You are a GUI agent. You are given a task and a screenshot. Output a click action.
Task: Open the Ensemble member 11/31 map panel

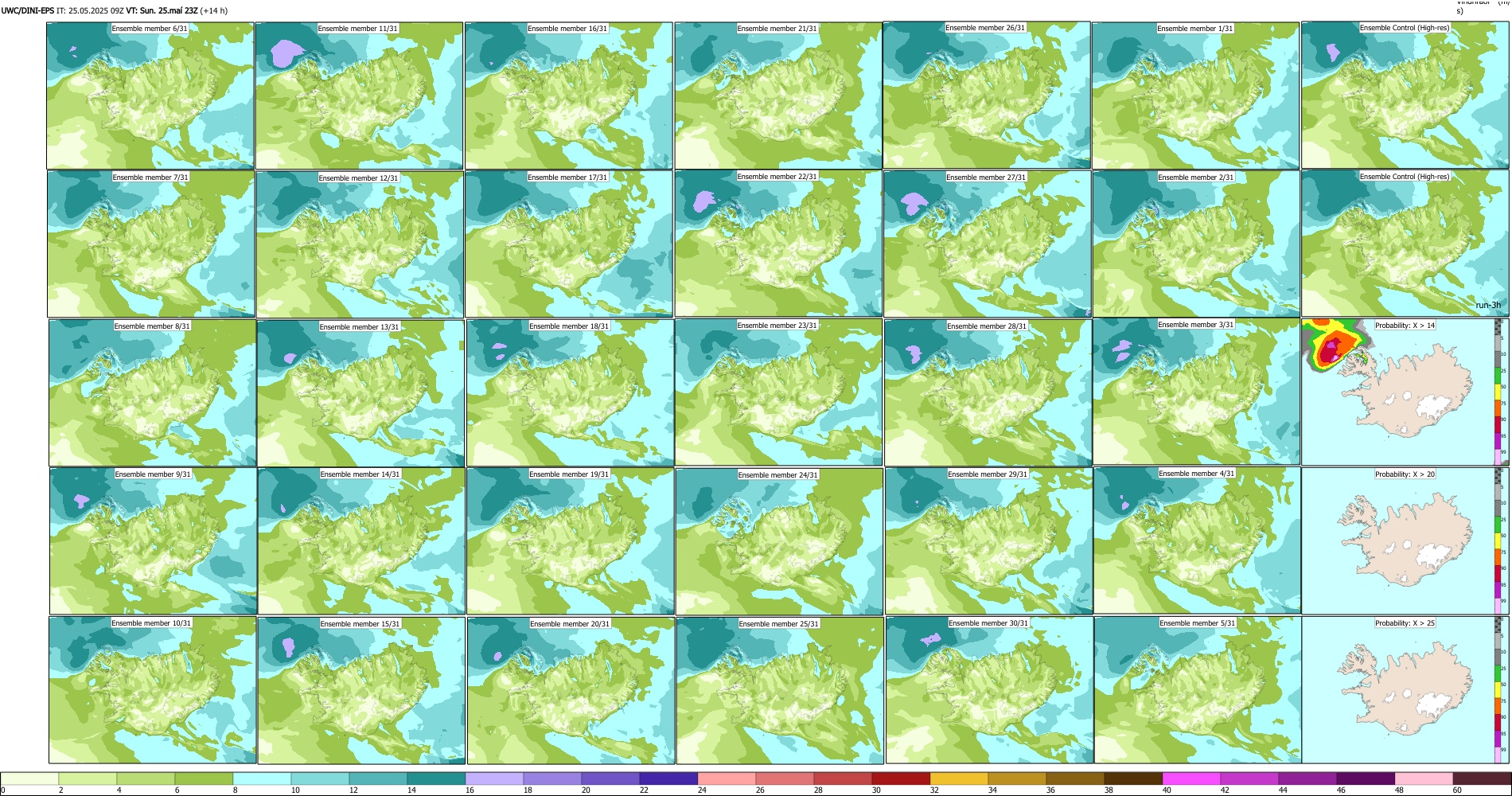tap(359, 96)
